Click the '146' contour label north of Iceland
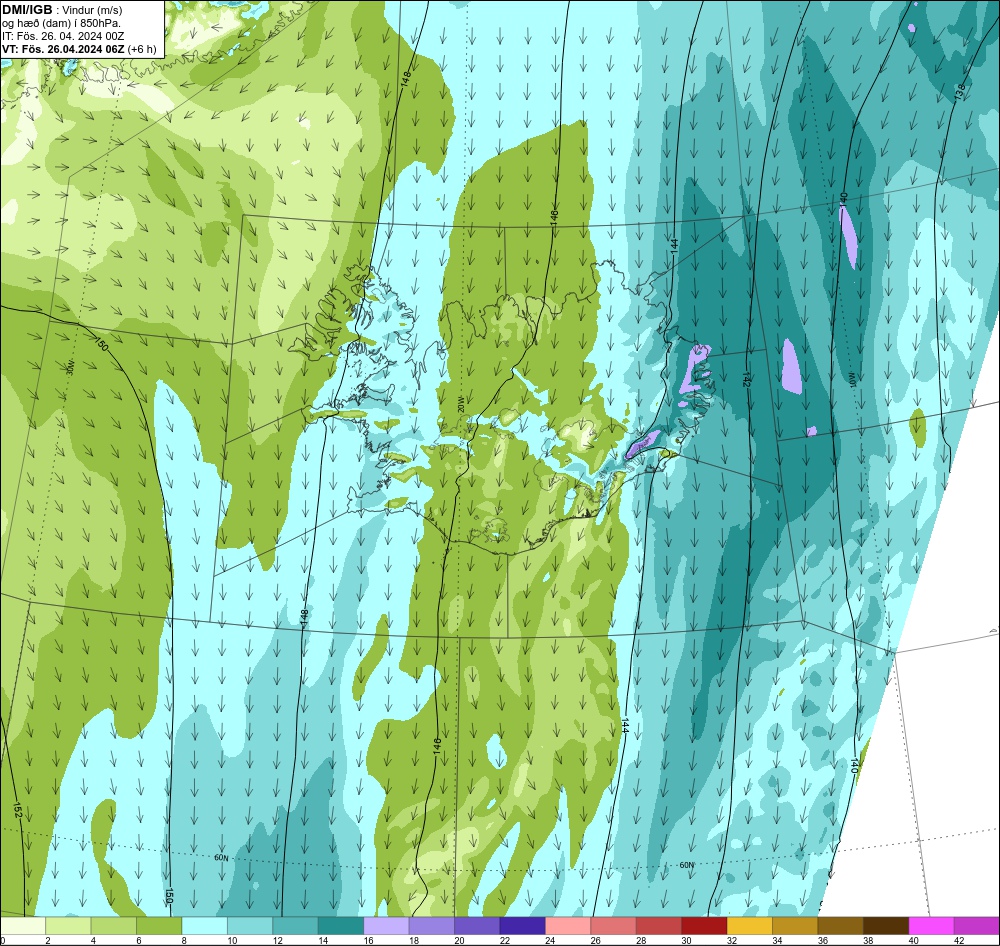Screen dimensions: 1000x946 pyautogui.click(x=553, y=217)
